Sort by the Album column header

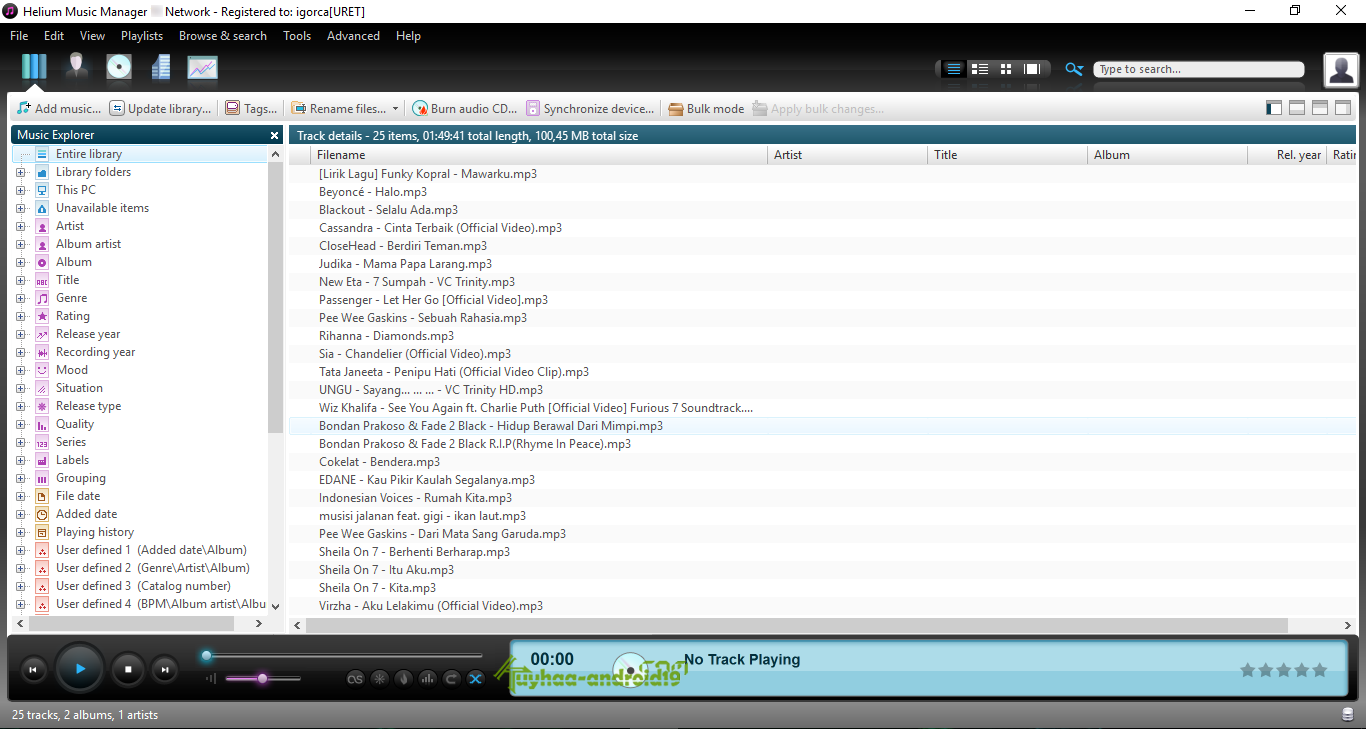[1167, 155]
